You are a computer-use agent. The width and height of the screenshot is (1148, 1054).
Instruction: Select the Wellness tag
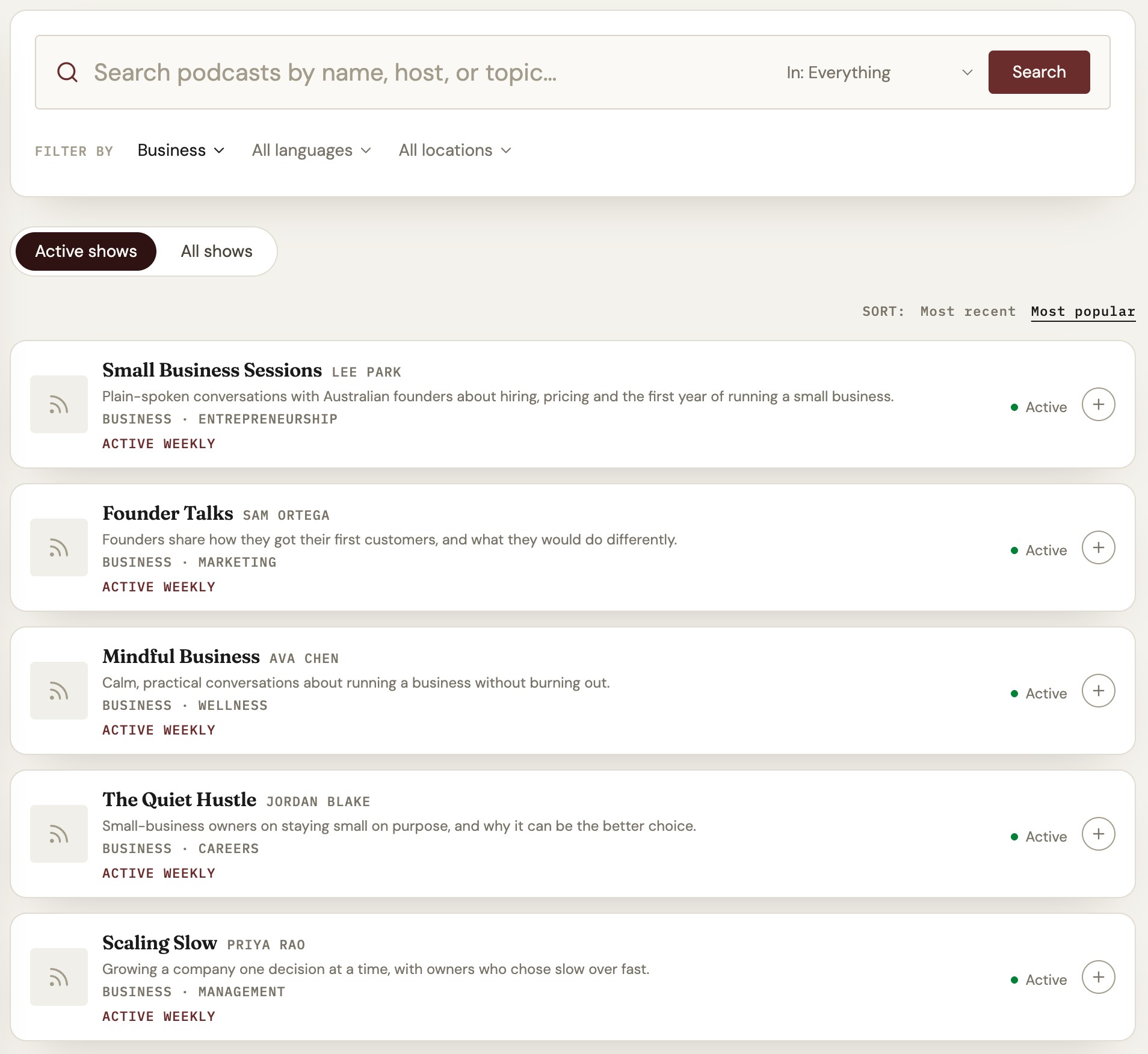coord(233,706)
